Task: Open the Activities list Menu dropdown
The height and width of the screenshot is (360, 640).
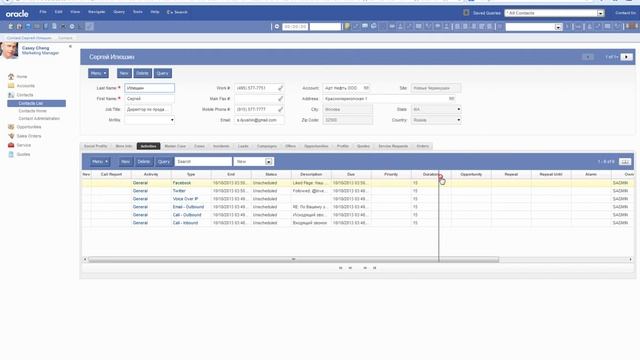Action: coord(100,162)
